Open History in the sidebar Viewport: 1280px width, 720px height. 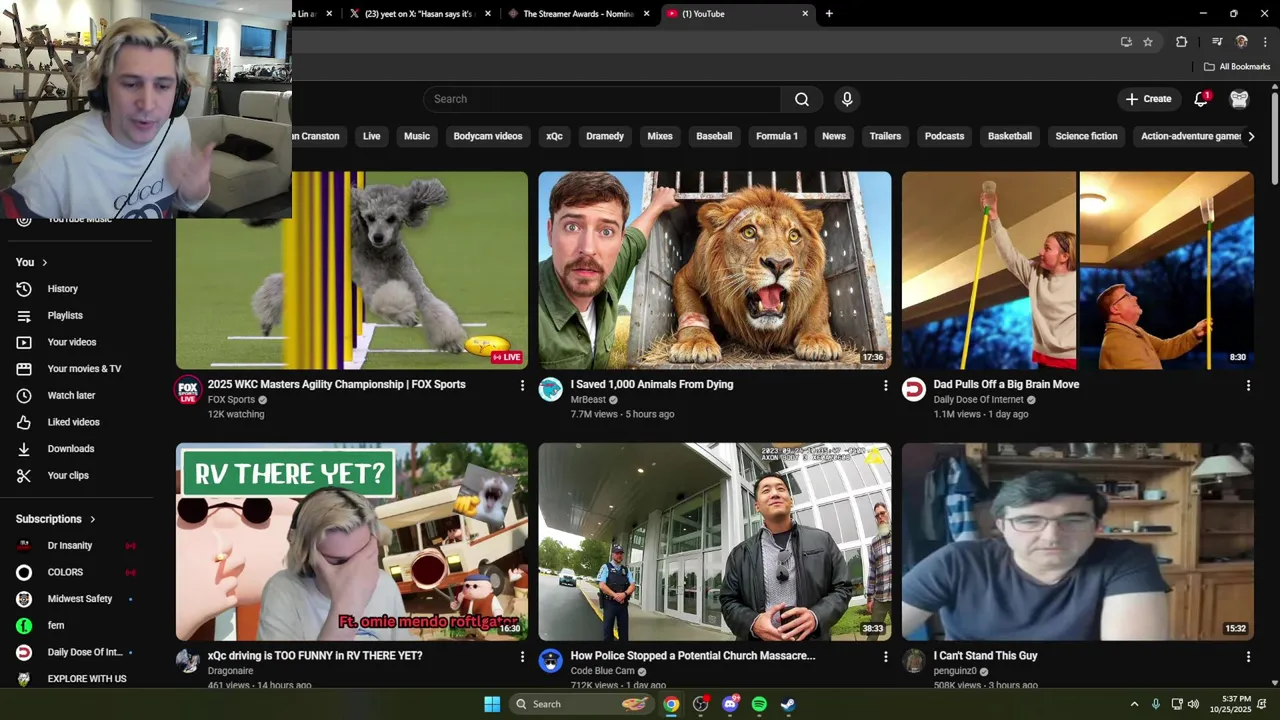[62, 289]
